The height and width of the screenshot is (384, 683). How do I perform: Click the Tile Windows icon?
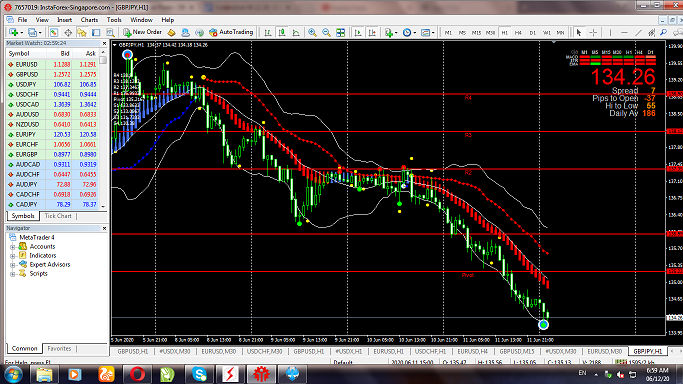click(340, 32)
